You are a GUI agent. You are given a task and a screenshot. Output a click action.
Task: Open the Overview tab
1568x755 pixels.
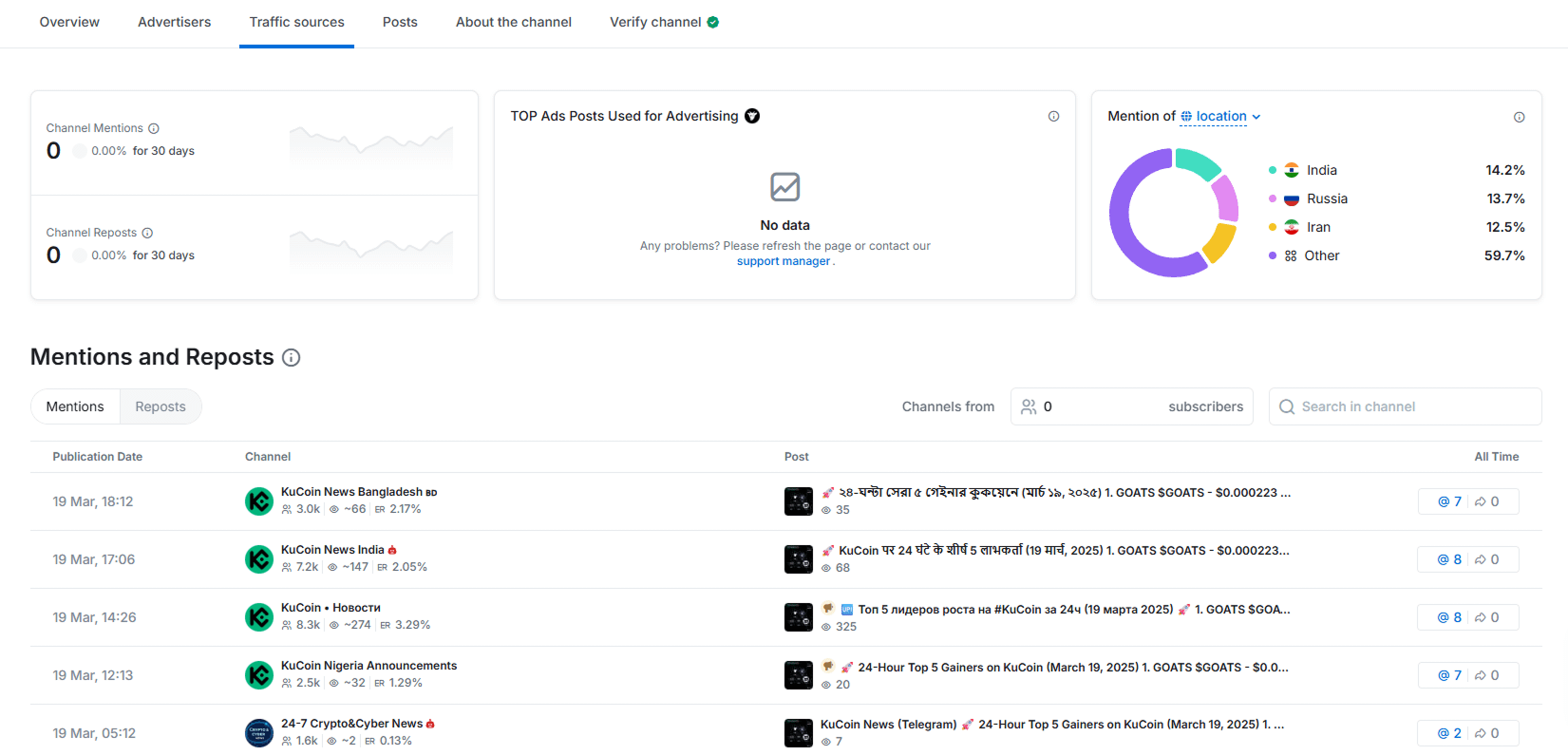coord(69,22)
